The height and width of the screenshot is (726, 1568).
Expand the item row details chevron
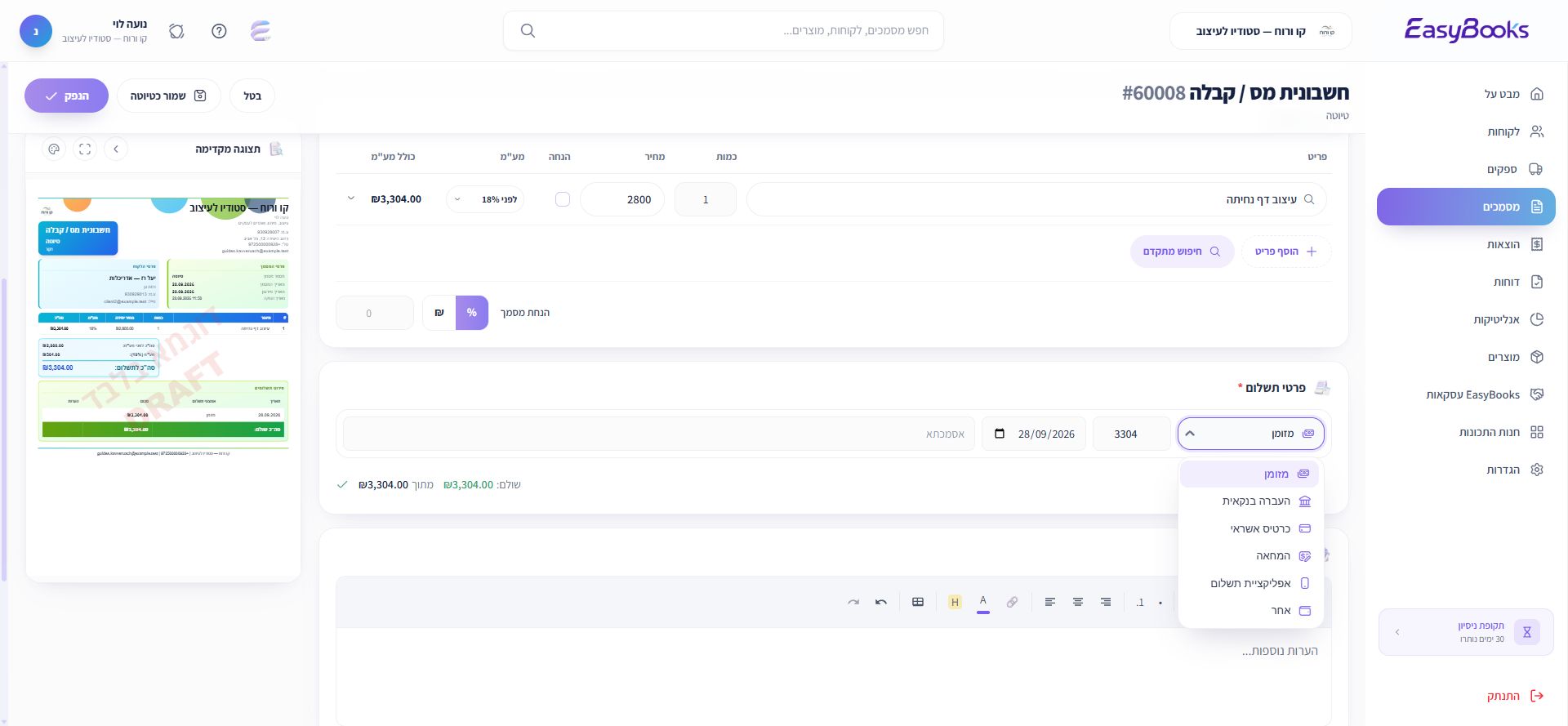tap(351, 198)
